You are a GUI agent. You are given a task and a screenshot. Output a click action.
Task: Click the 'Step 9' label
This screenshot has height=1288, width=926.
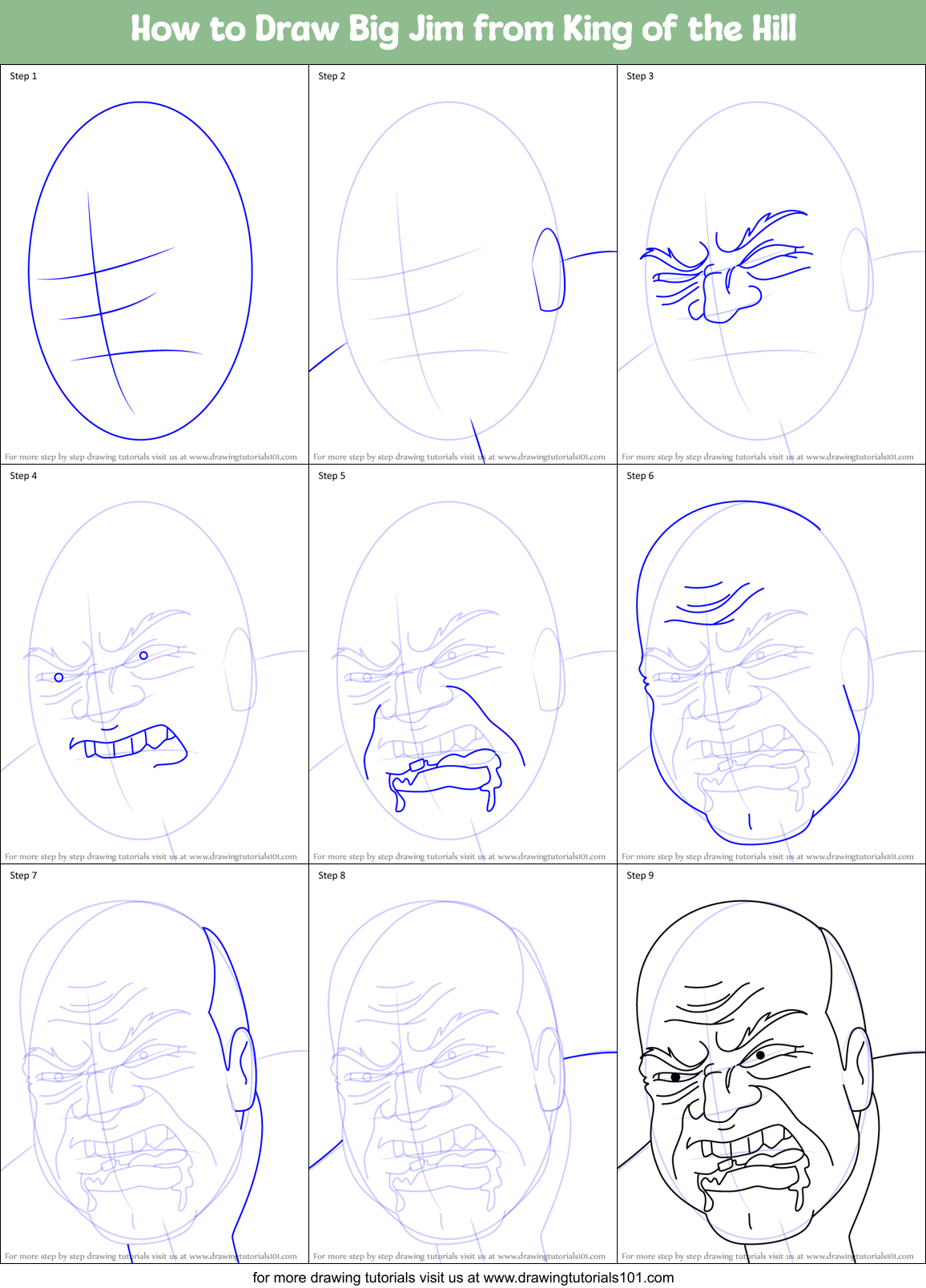tap(640, 875)
